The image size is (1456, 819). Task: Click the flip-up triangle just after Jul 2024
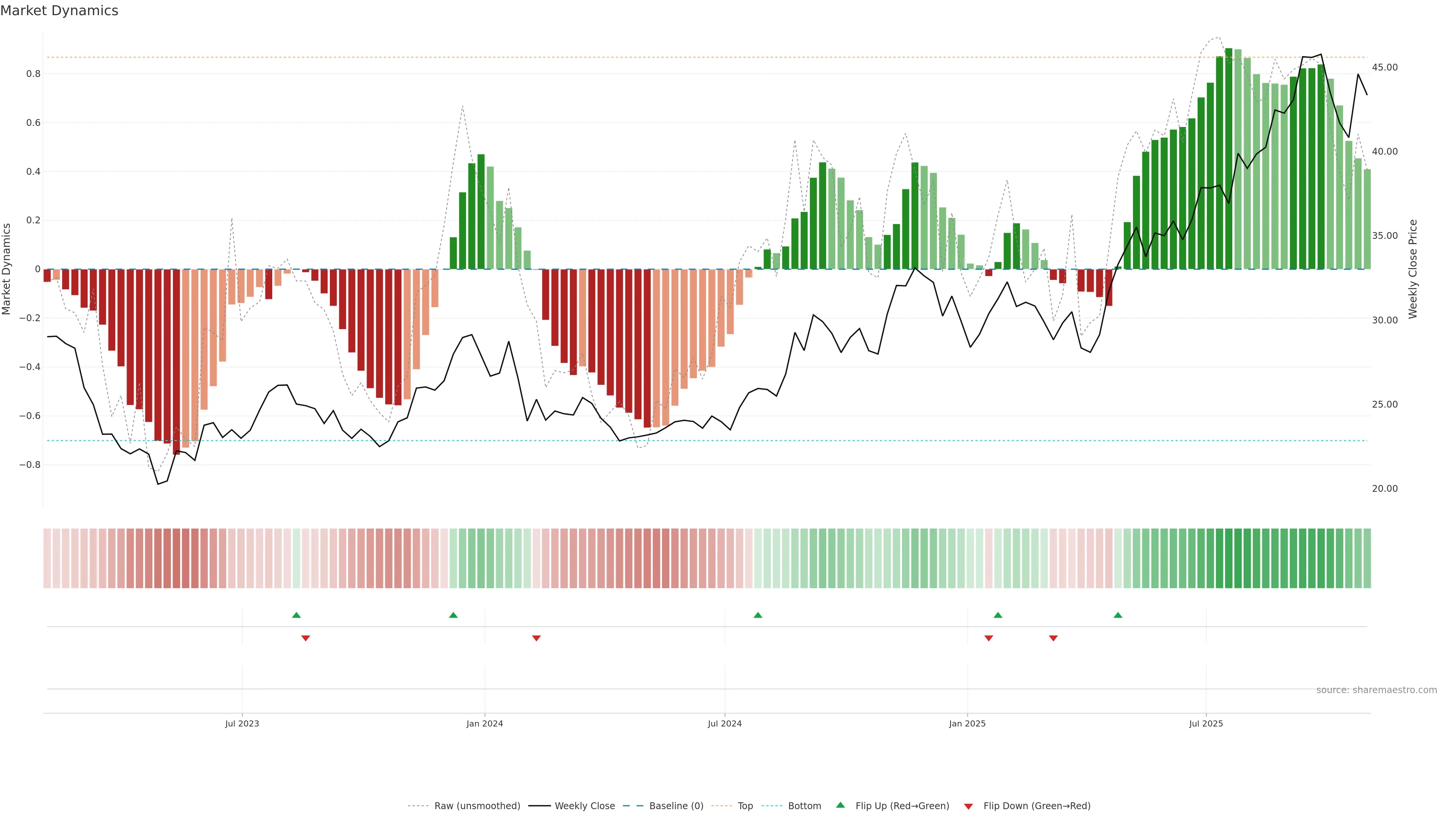(x=758, y=615)
